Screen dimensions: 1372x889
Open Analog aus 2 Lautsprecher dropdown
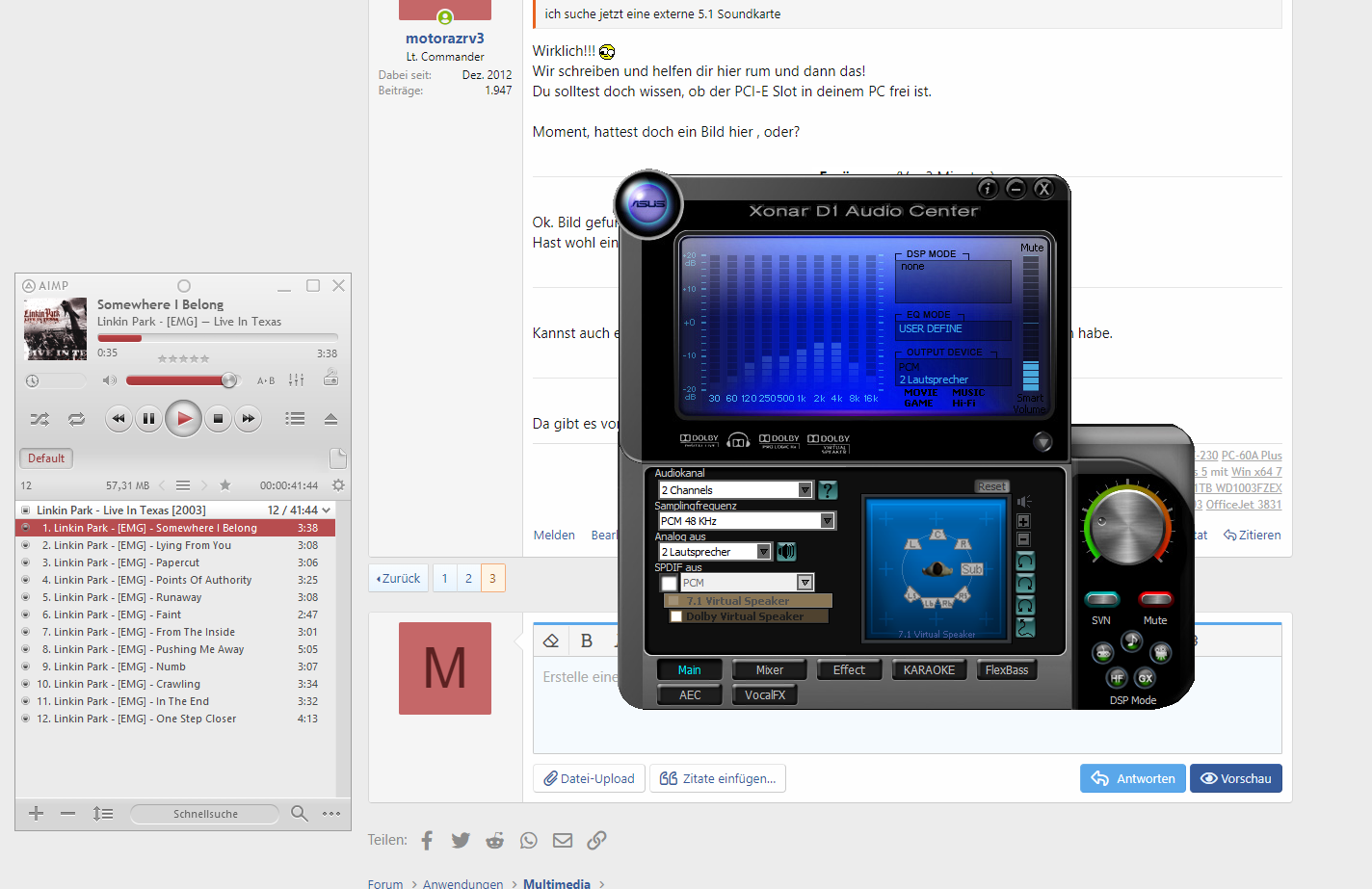[x=764, y=552]
